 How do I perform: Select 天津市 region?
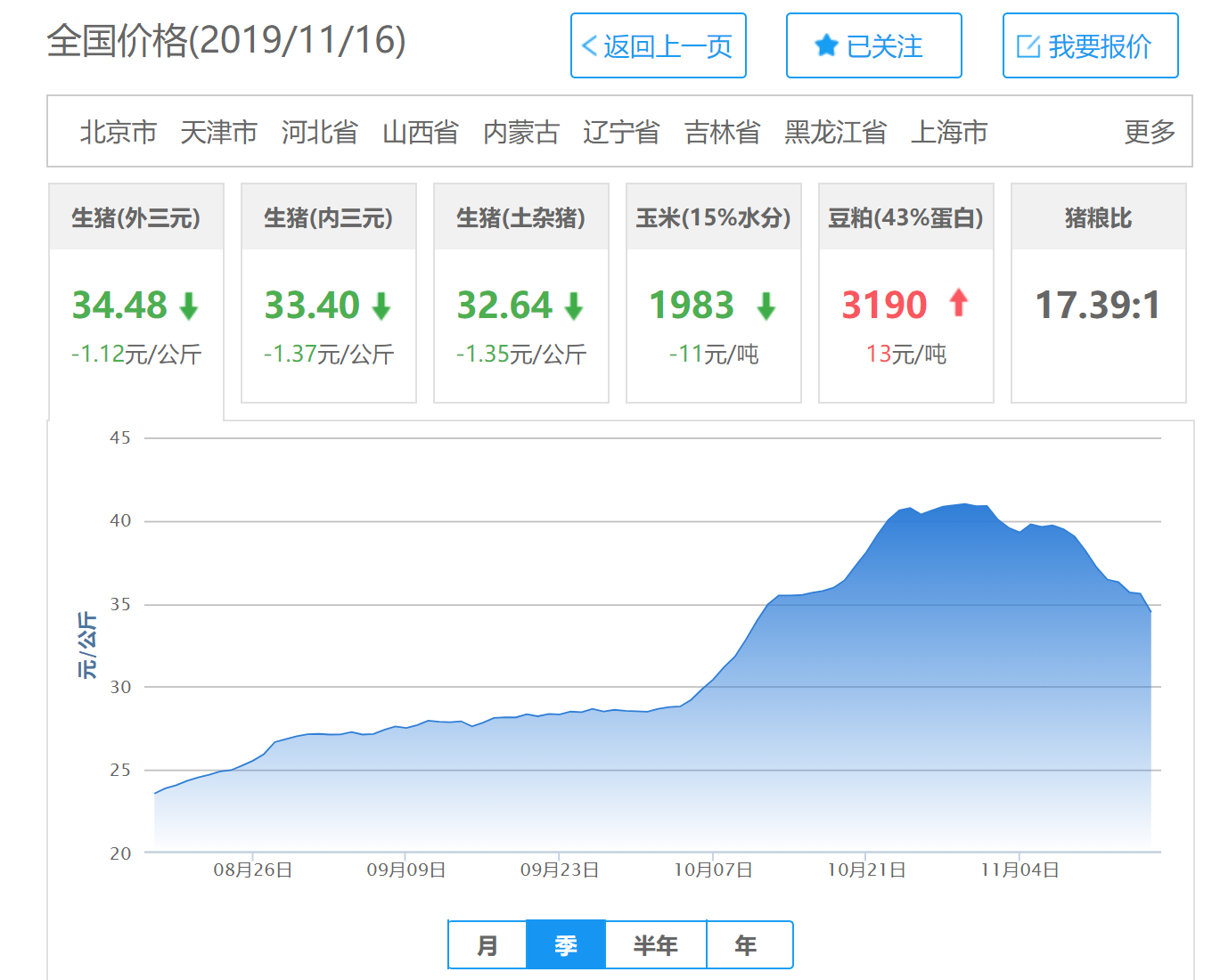pos(219,132)
